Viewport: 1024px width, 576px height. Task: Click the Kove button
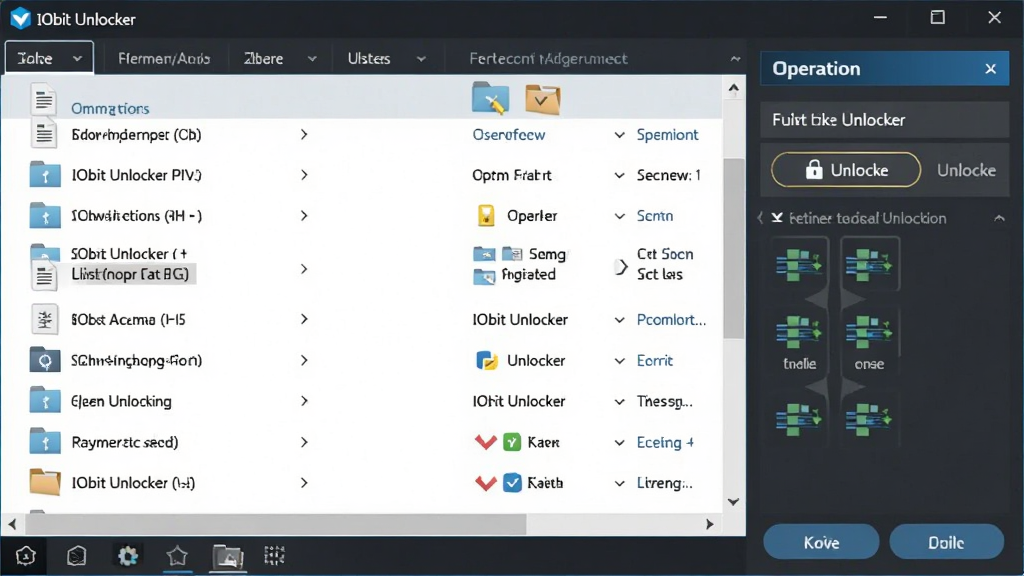click(821, 542)
